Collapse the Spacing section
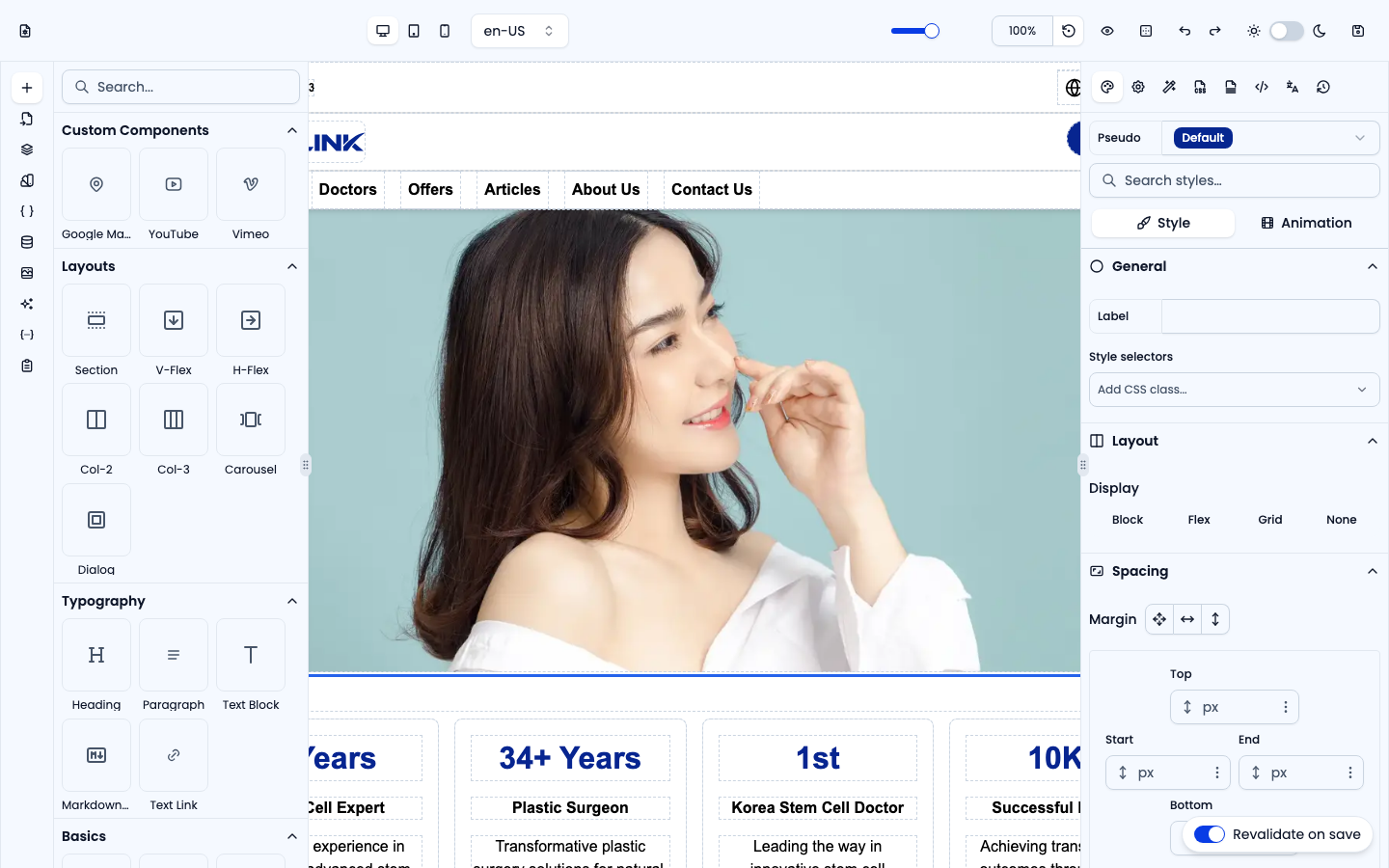 click(x=1373, y=571)
